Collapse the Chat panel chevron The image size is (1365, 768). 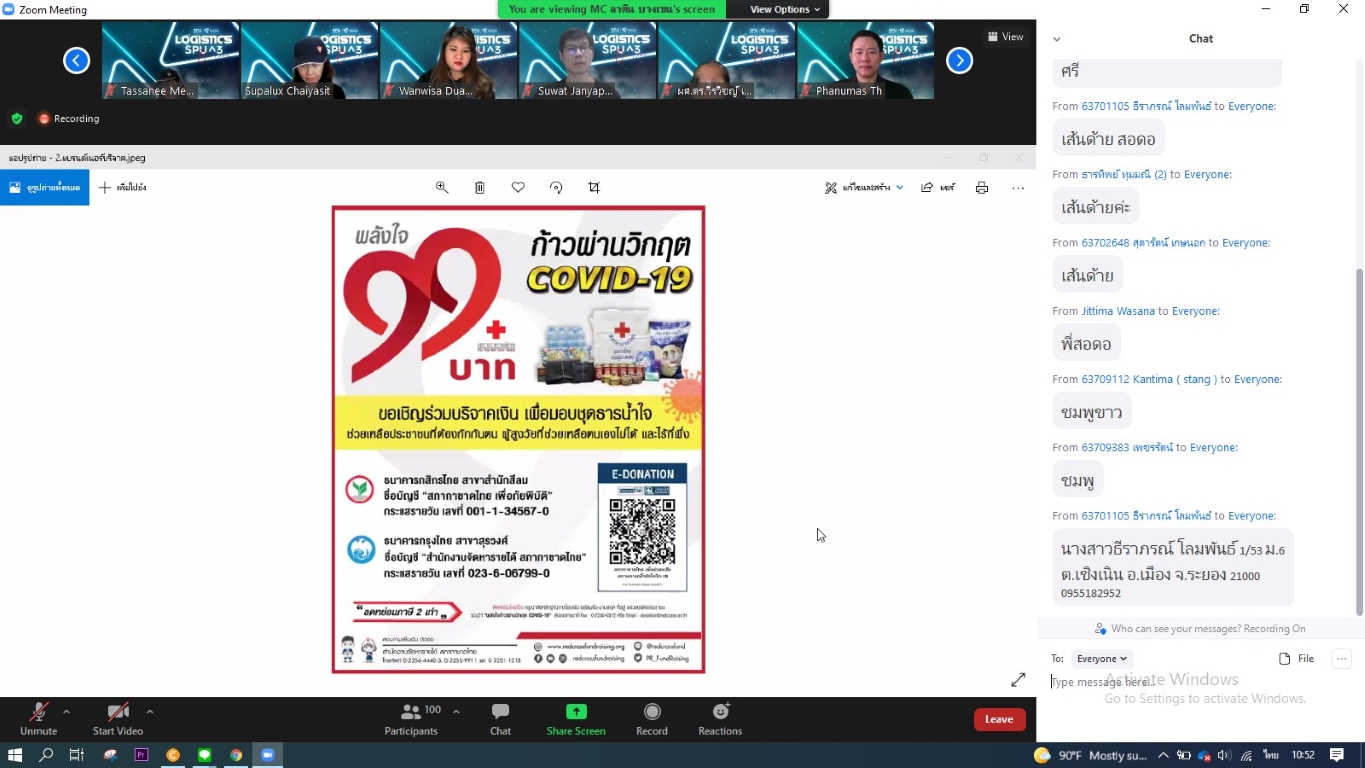pos(1056,39)
